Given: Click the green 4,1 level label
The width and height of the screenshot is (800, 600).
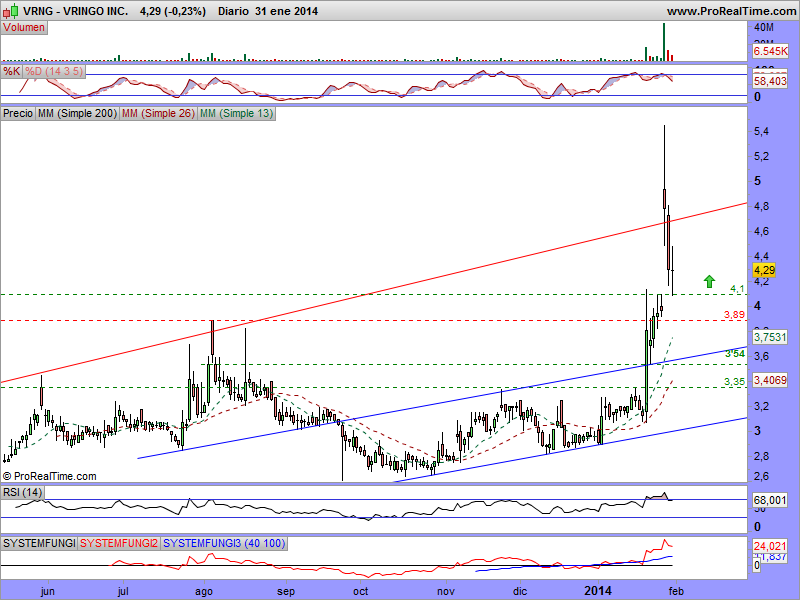Looking at the screenshot, I should point(737,289).
